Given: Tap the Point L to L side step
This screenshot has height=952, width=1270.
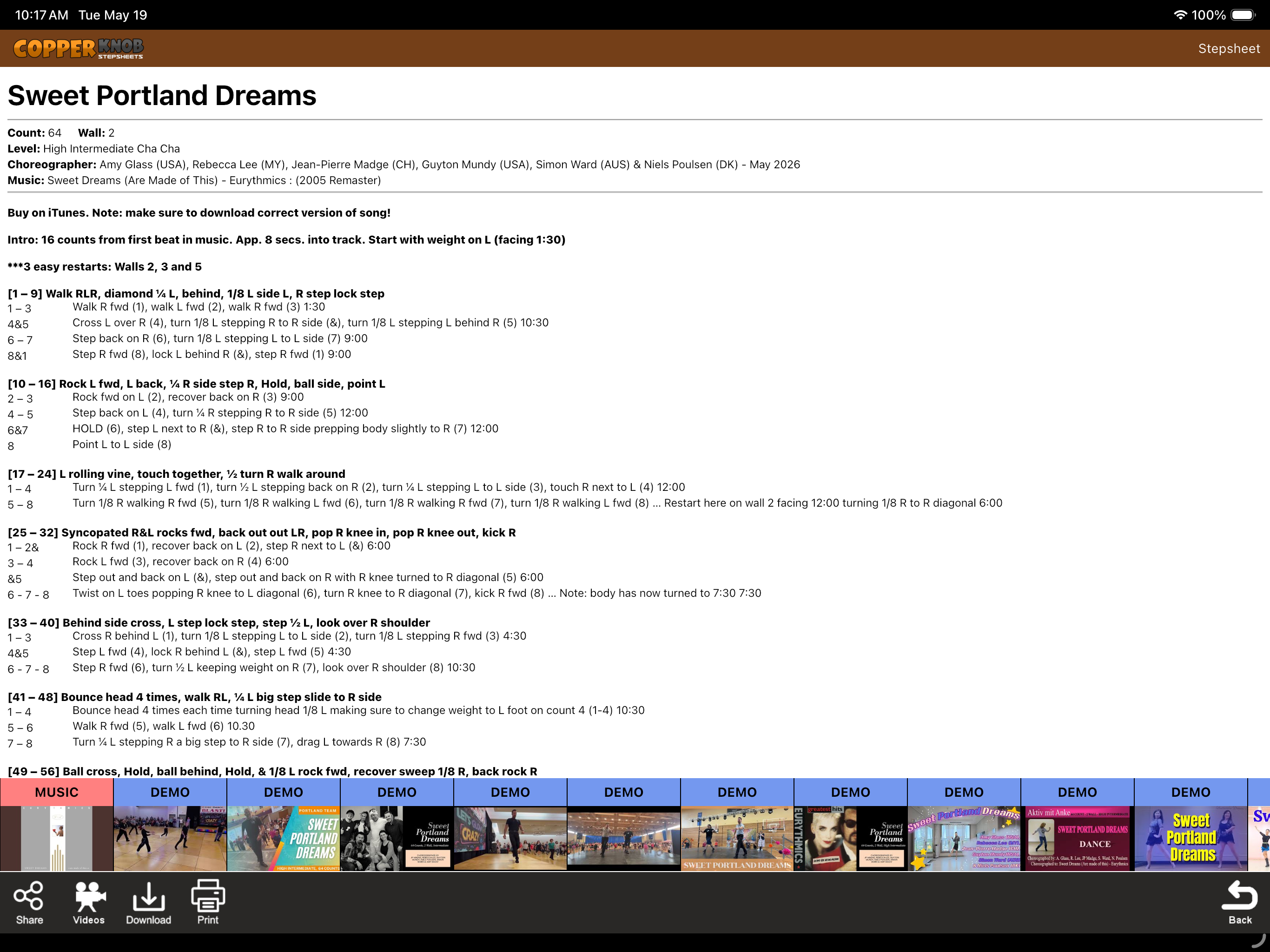Looking at the screenshot, I should coord(122,444).
